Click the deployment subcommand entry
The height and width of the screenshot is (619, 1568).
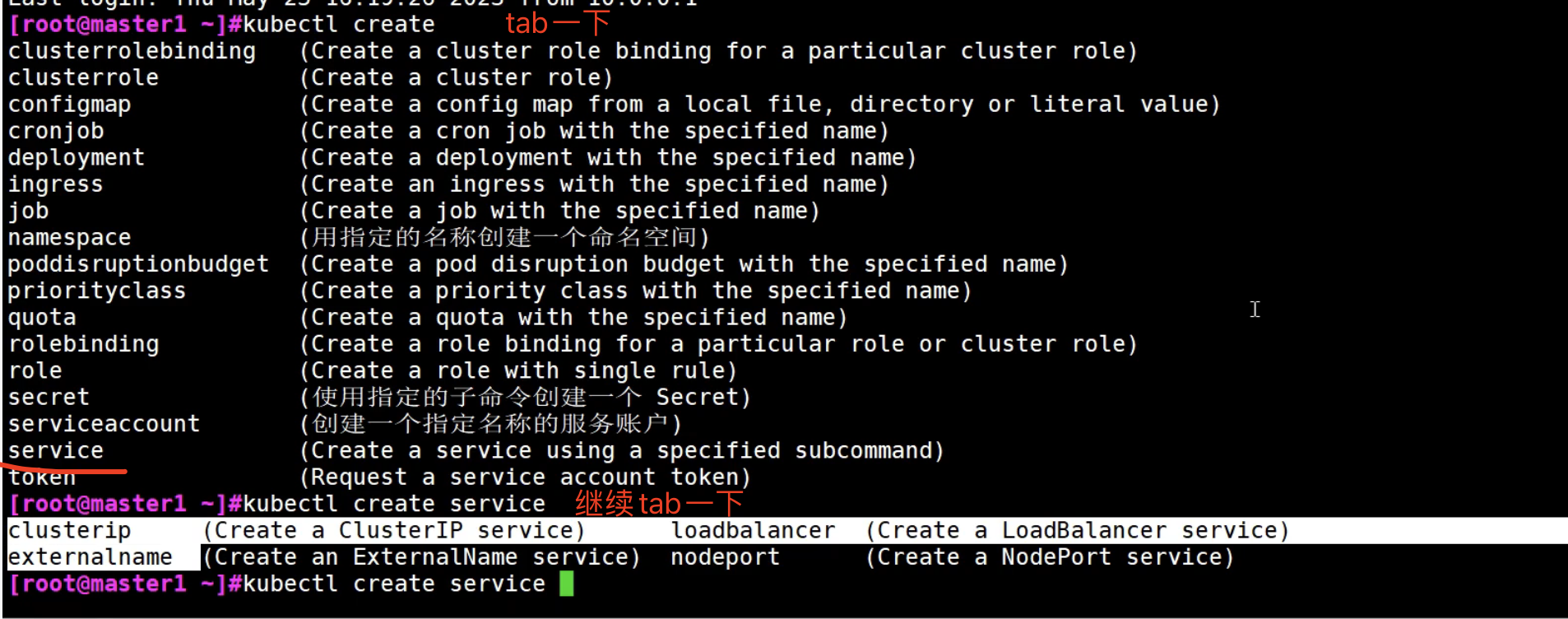click(x=77, y=157)
